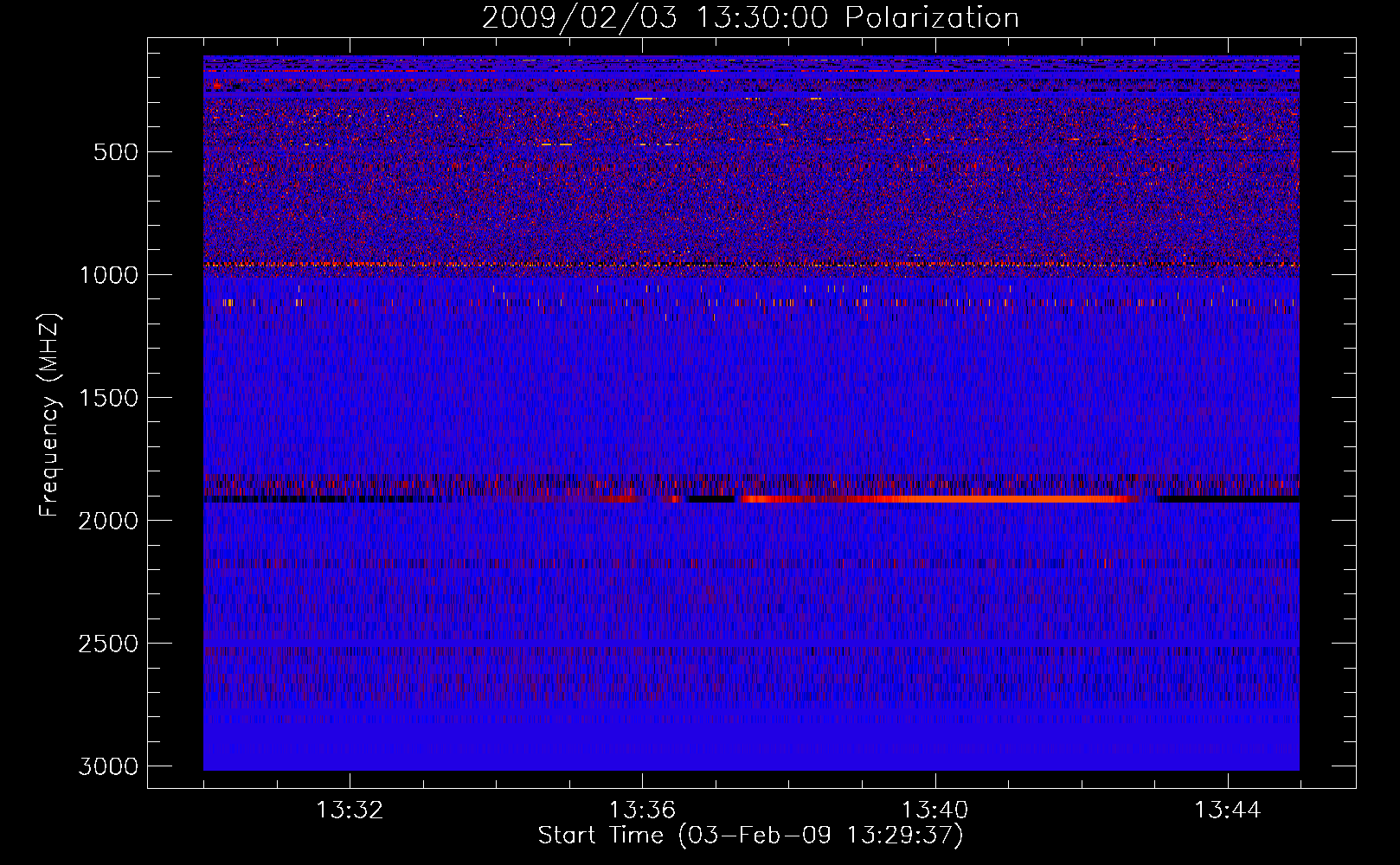Click the 13:36 time tick label

coord(642,811)
